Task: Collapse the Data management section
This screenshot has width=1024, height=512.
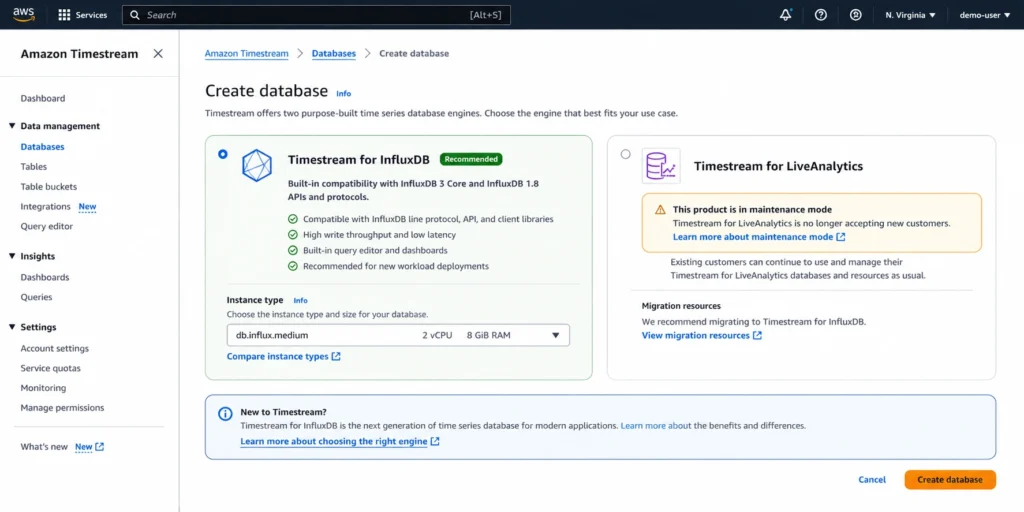Action: click(x=12, y=126)
